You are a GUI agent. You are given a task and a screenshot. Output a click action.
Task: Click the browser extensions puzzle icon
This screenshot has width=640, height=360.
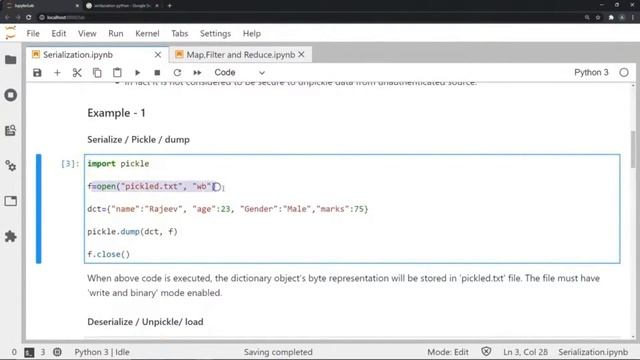pyautogui.click(x=611, y=18)
